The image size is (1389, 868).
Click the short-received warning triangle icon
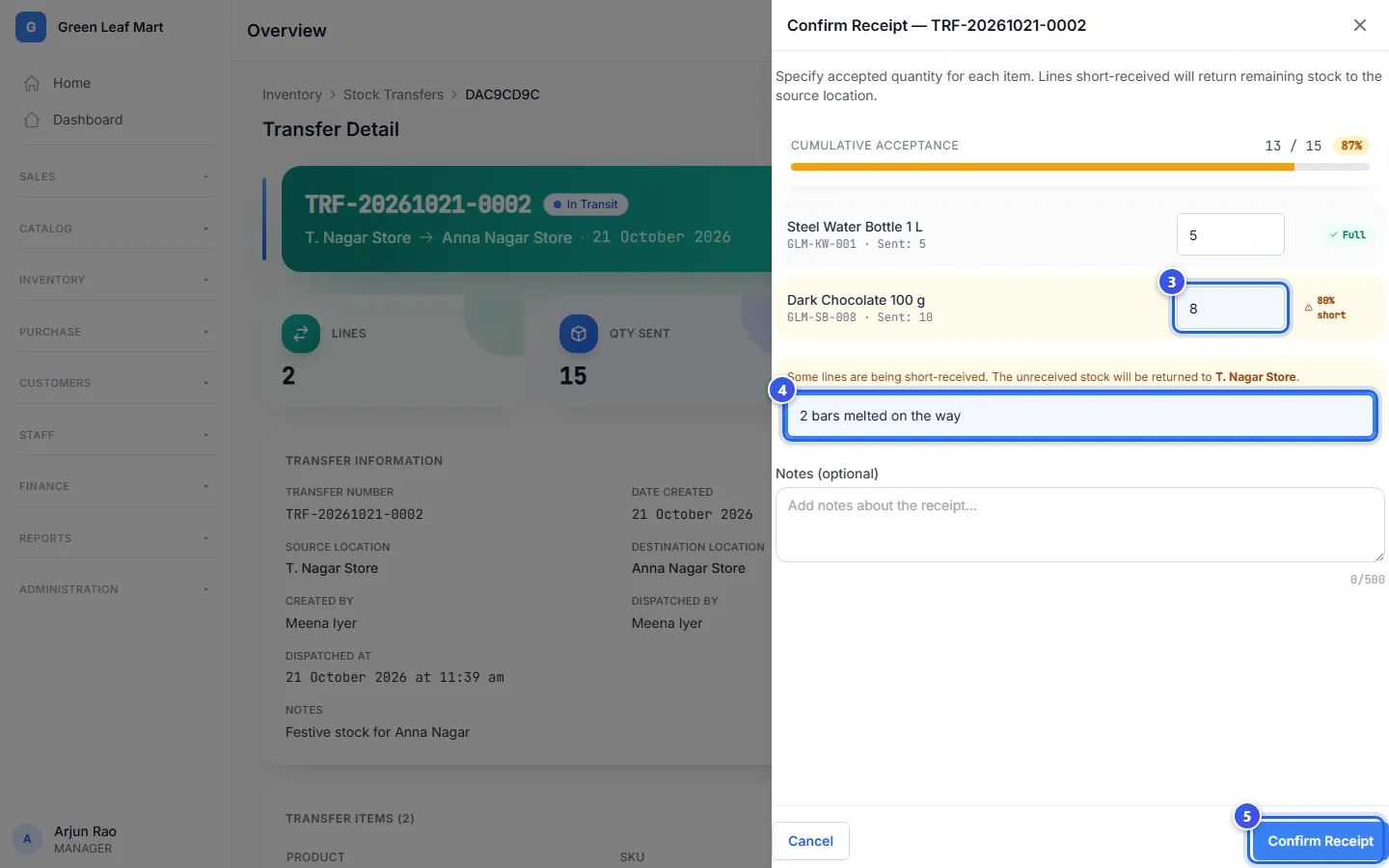click(x=1309, y=308)
